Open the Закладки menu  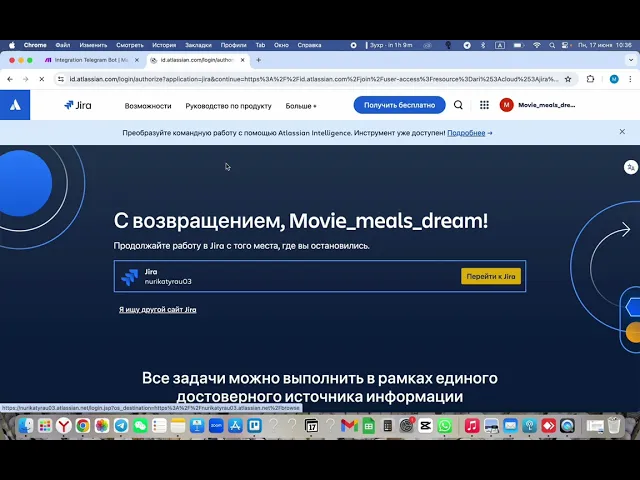click(x=198, y=45)
